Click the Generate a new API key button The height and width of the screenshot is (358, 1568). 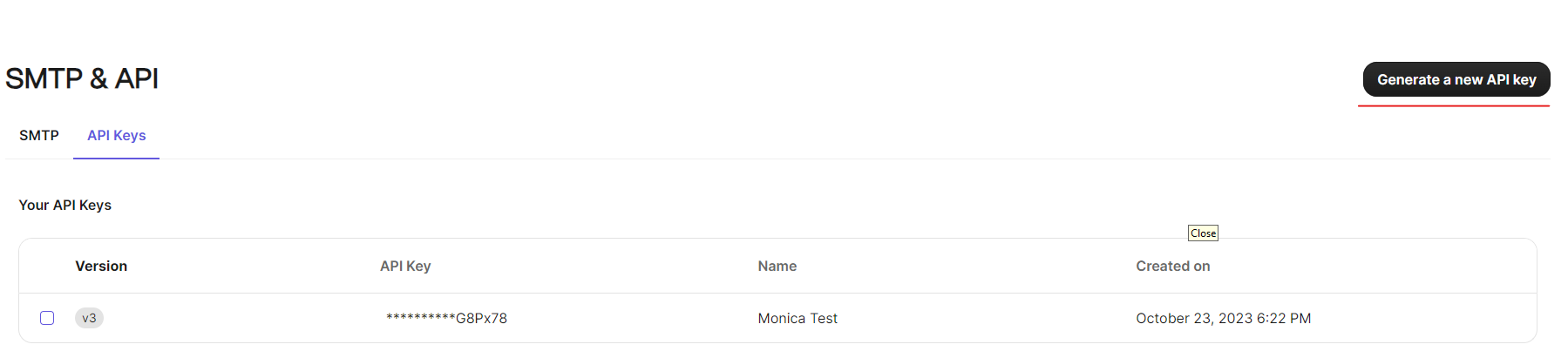[1456, 79]
